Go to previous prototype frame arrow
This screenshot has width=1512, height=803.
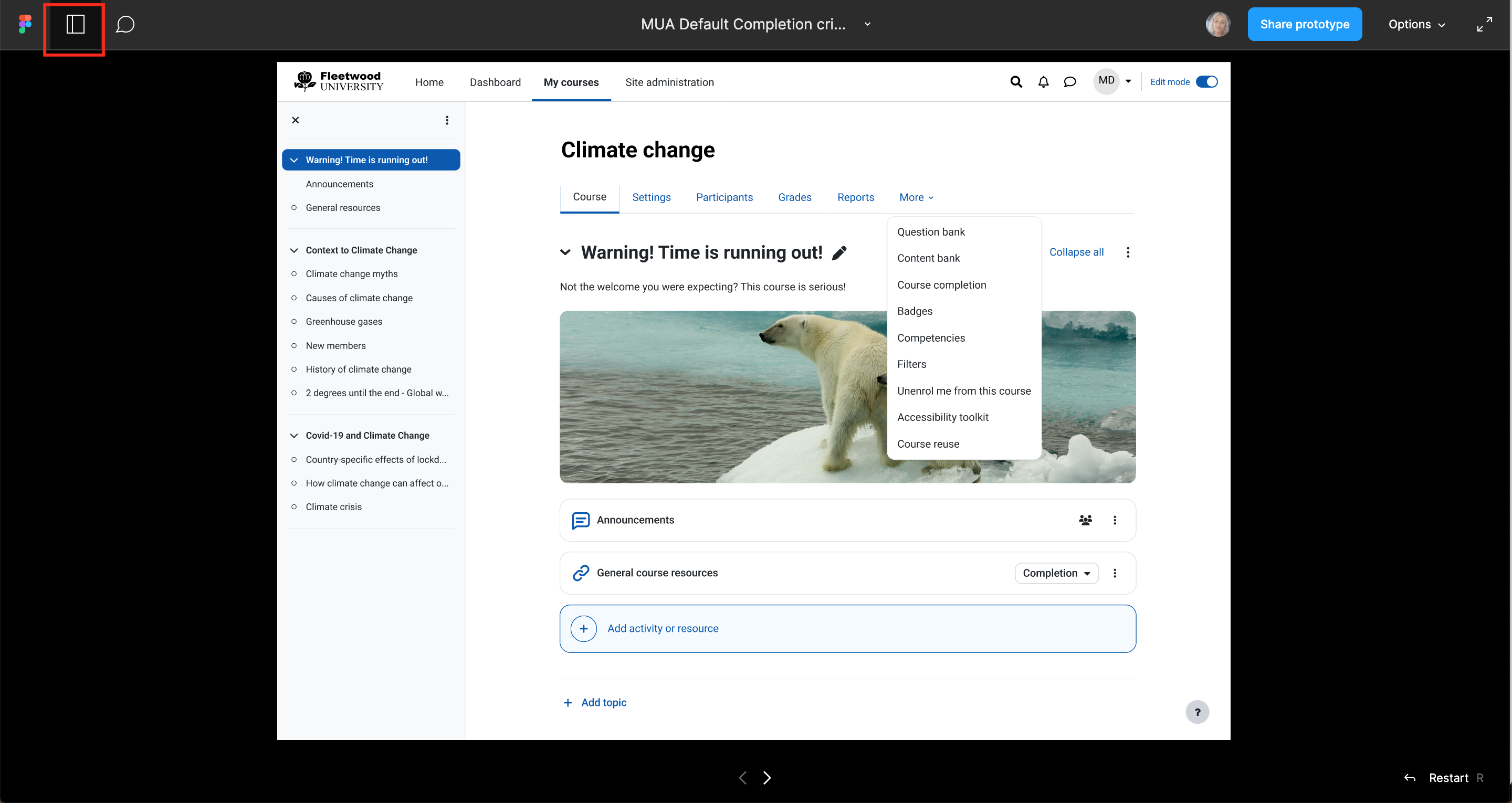click(x=742, y=778)
